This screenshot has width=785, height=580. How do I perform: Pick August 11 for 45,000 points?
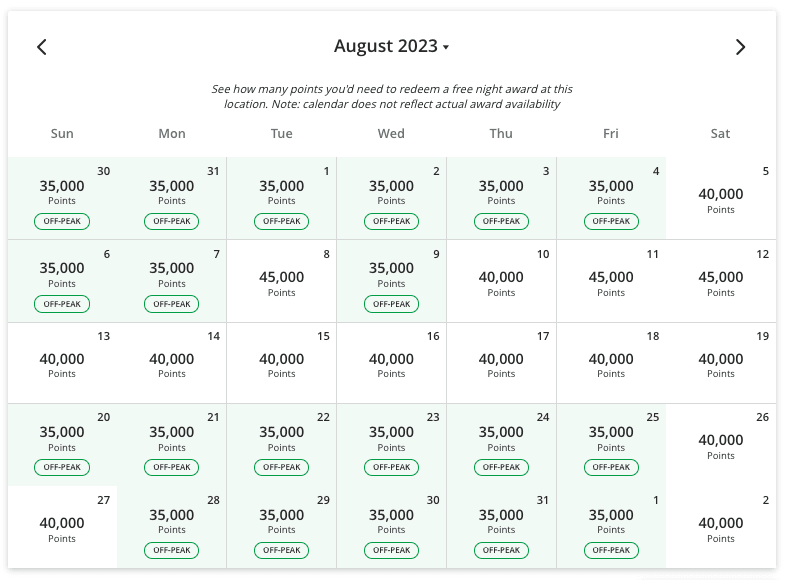(x=611, y=281)
